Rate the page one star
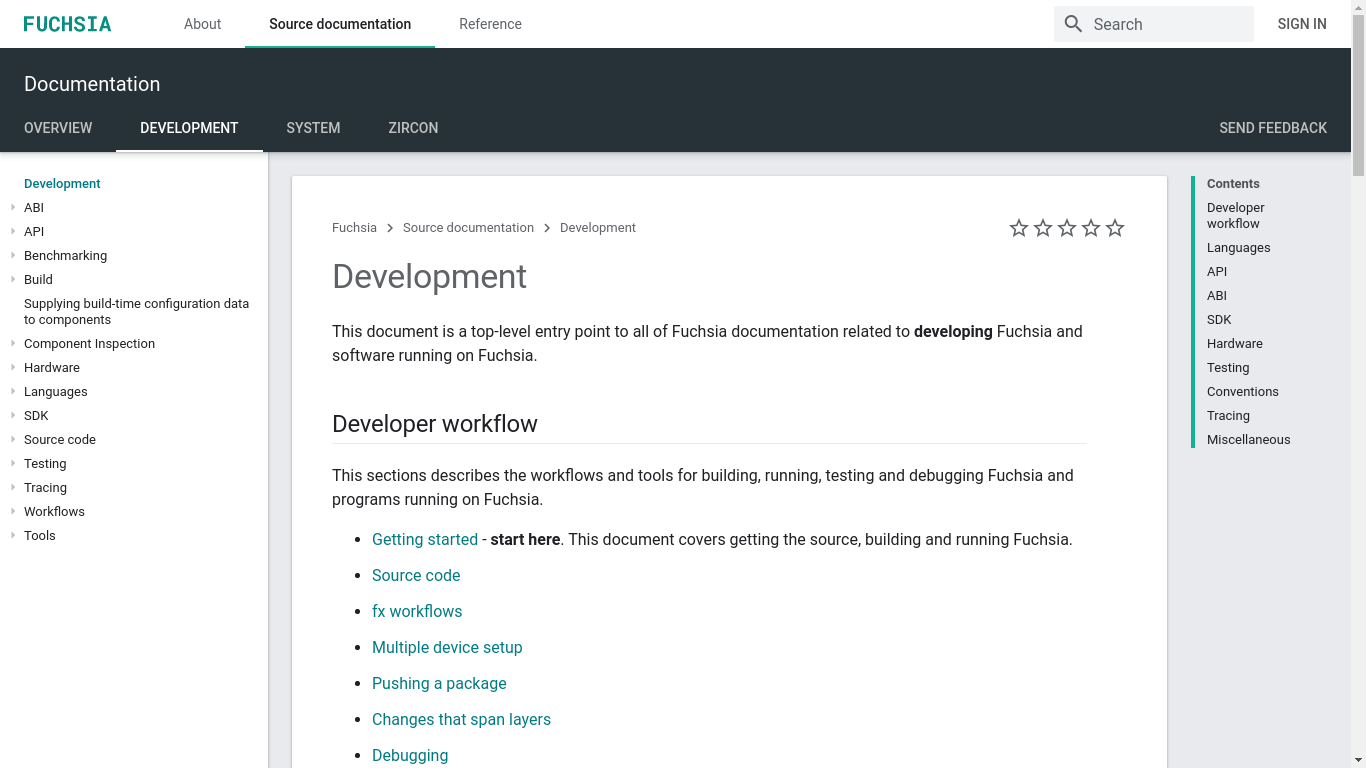Image resolution: width=1366 pixels, height=768 pixels. pyautogui.click(x=1019, y=228)
